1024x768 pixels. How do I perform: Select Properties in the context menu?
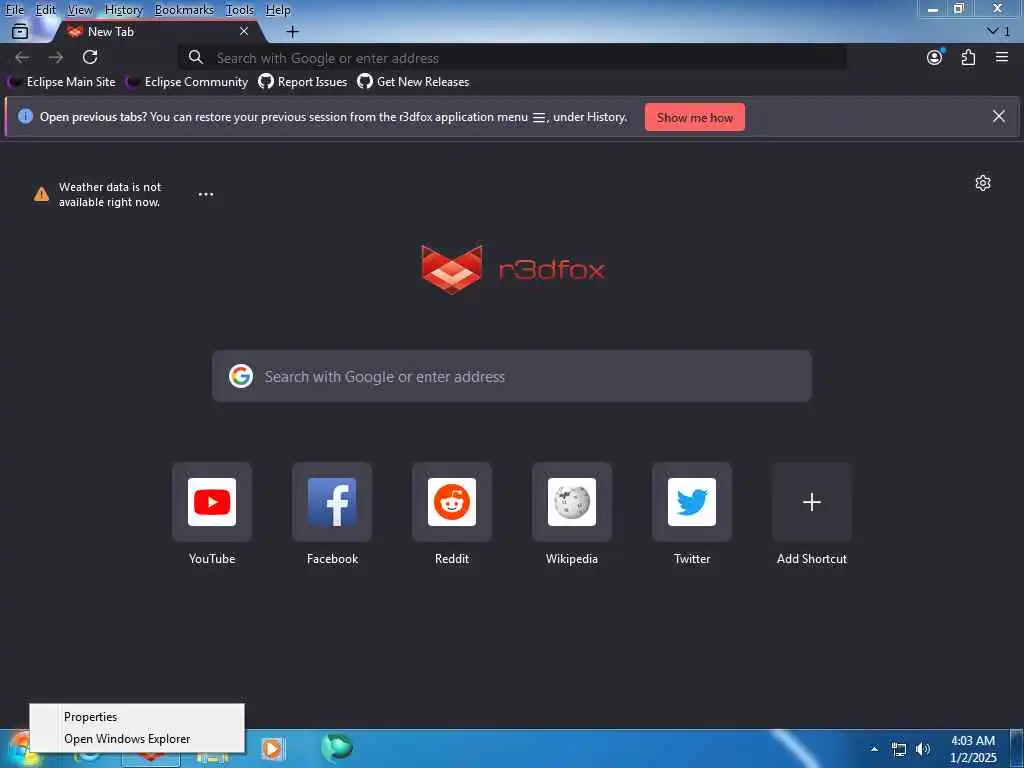137,716
